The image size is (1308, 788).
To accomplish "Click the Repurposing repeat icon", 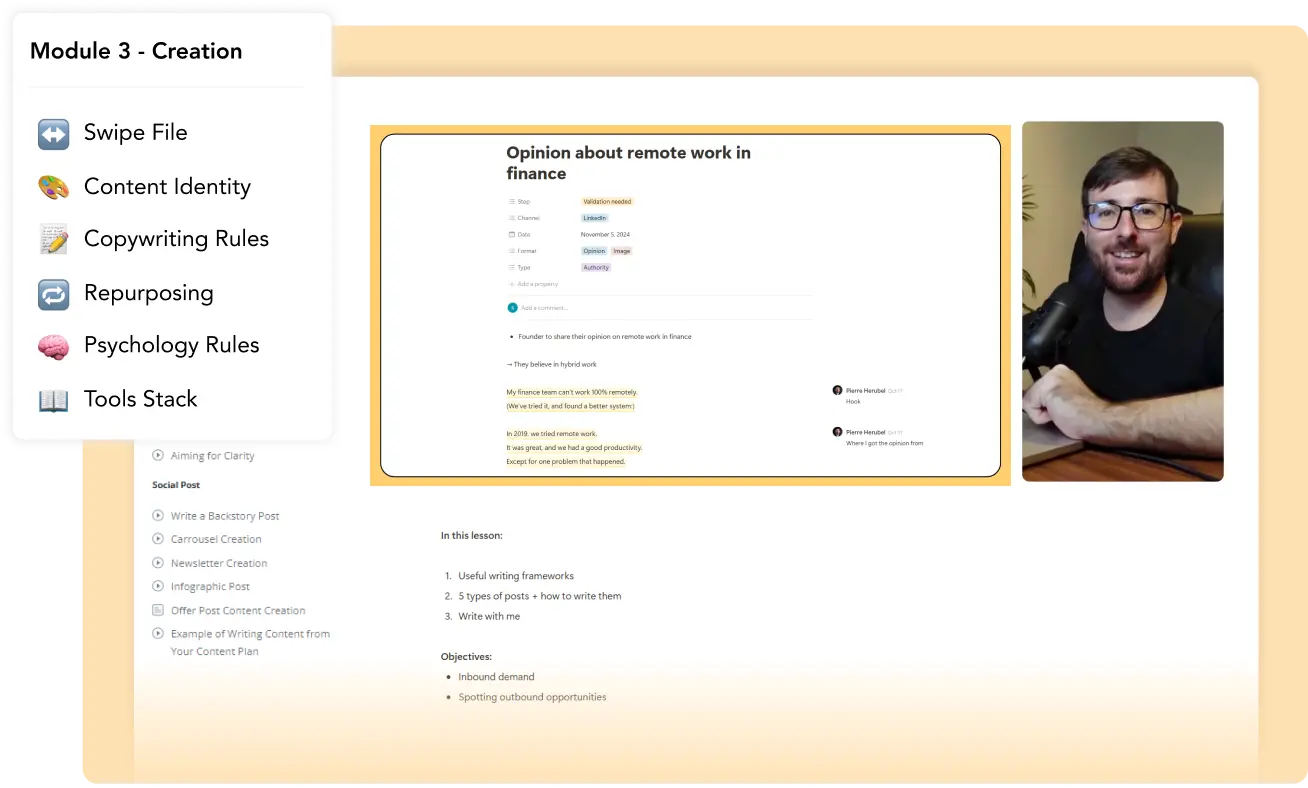I will (53, 294).
